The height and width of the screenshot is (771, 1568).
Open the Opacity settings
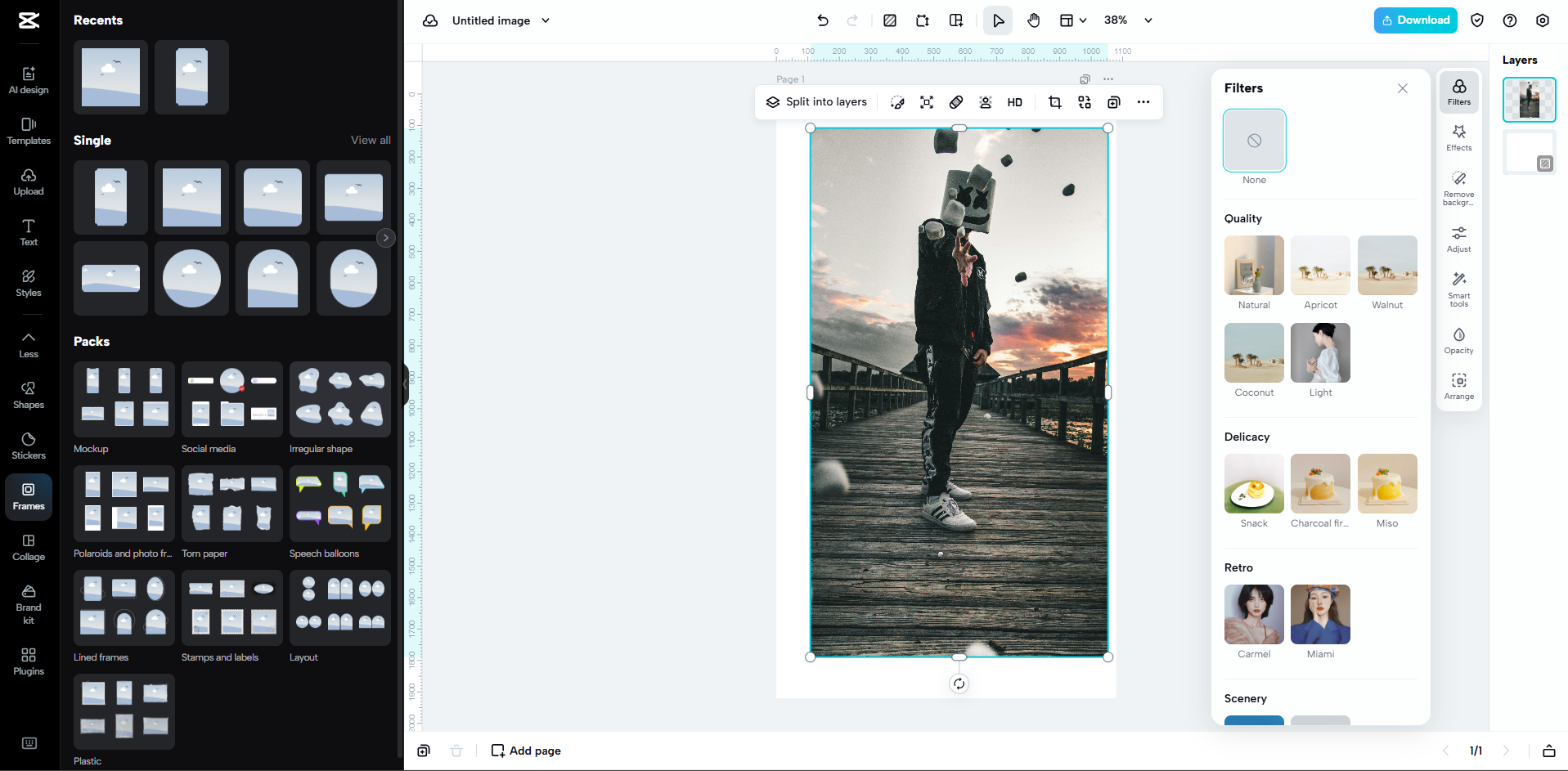tap(1458, 340)
